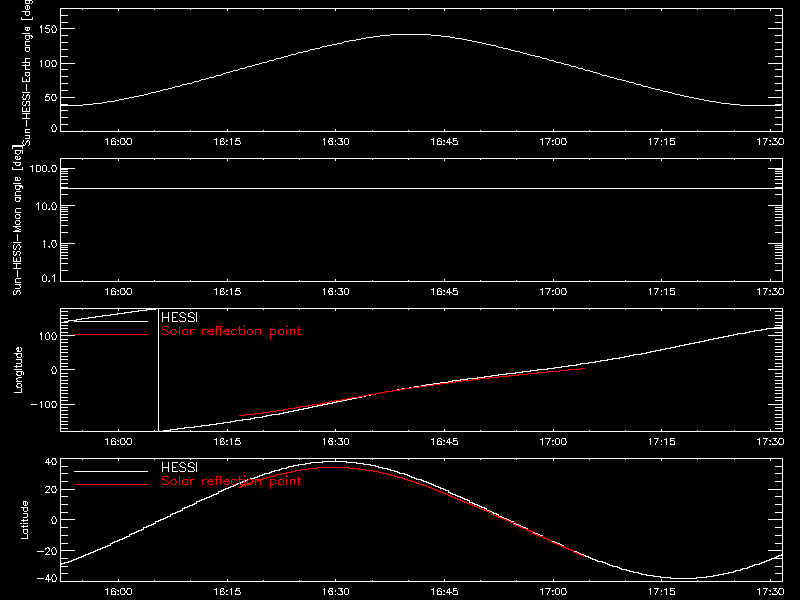Click the '10.0' tick label on Moon angle axis

pyautogui.click(x=46, y=206)
